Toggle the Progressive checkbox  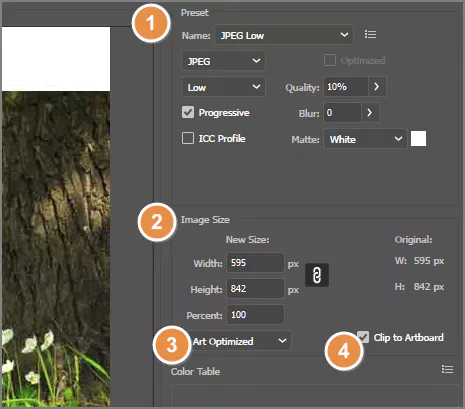click(x=188, y=112)
